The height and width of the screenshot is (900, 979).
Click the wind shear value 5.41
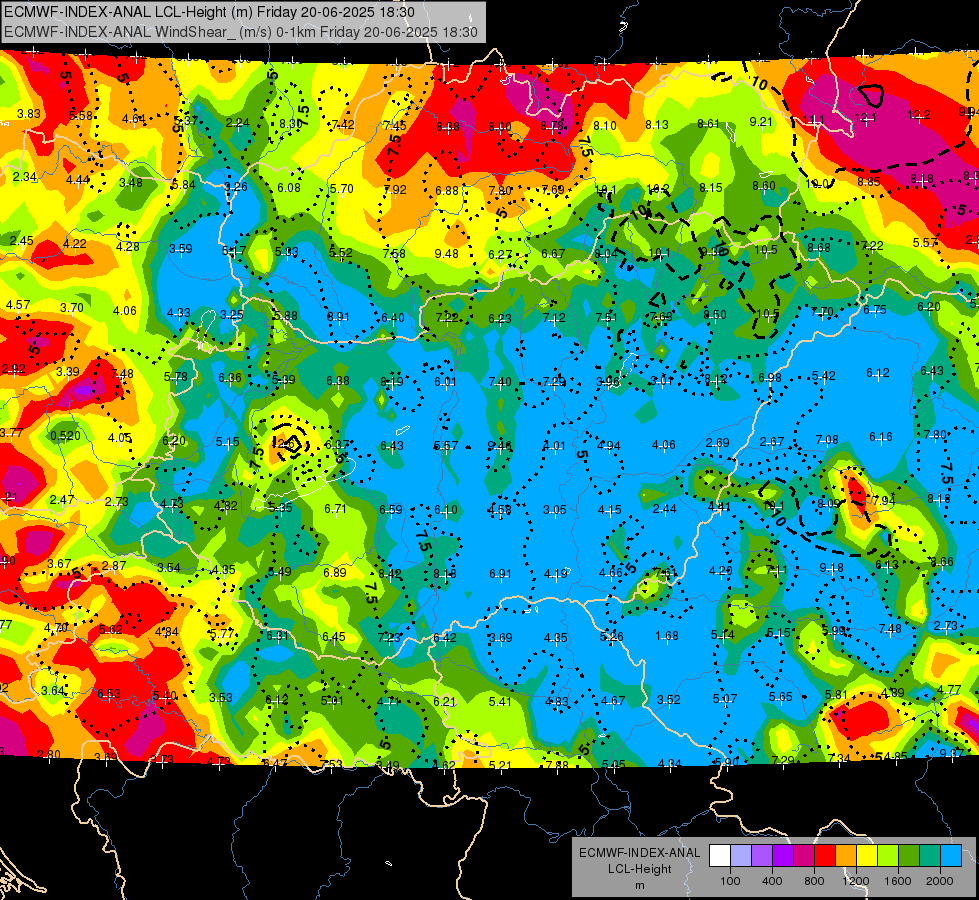tap(500, 701)
